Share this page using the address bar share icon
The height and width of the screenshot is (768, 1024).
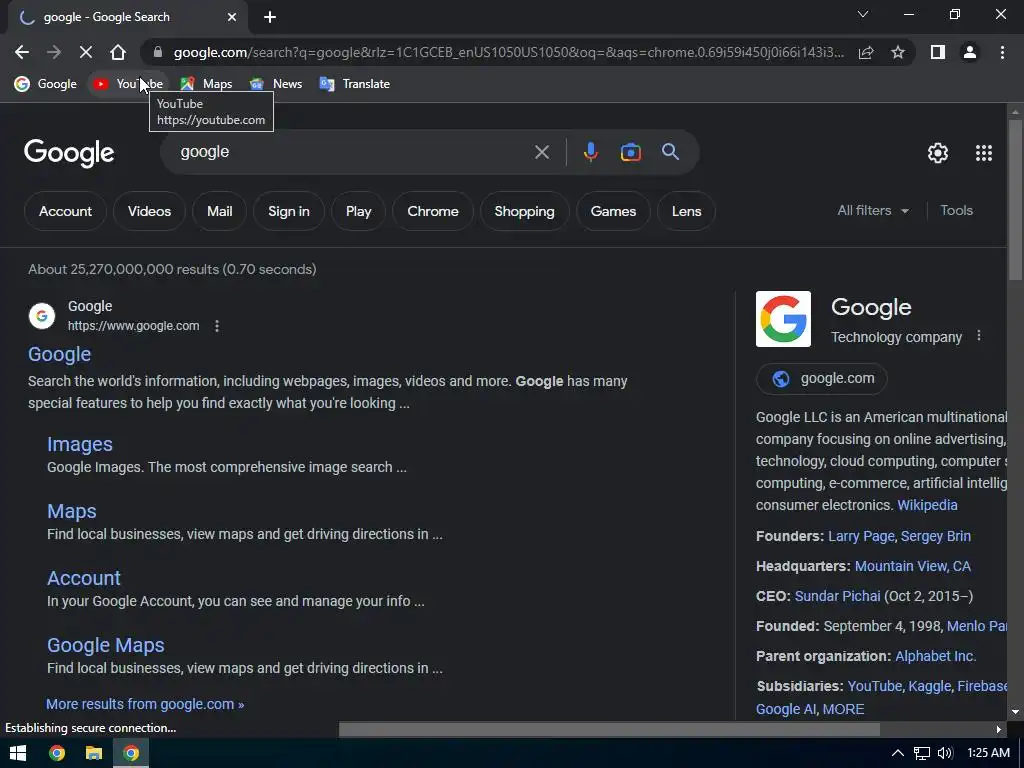866,52
